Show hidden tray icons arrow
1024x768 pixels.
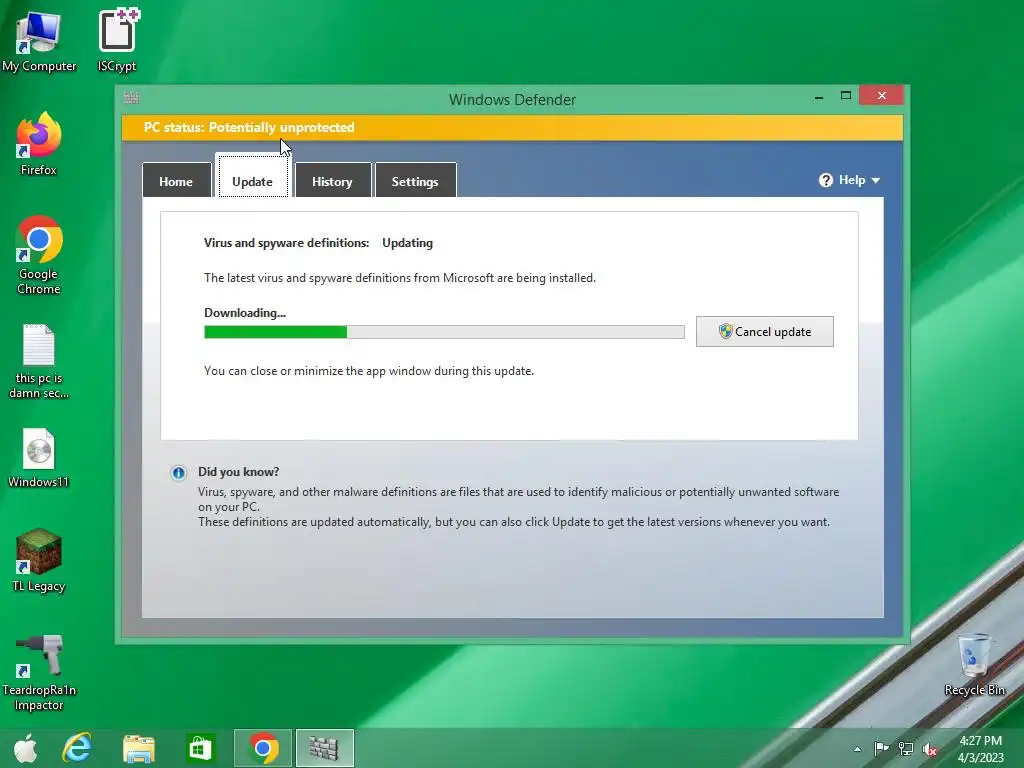pos(857,749)
